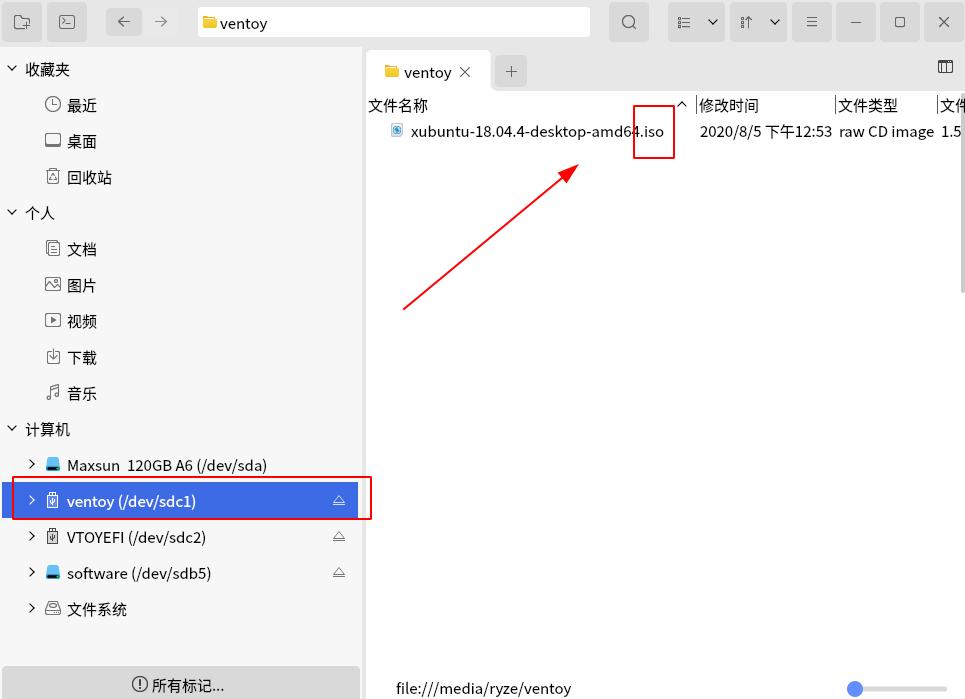Open the search icon in toolbar
Screen dimensions: 965x699
628,21
